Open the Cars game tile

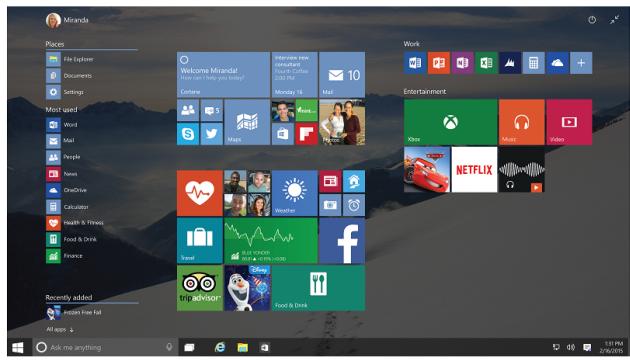click(x=427, y=169)
